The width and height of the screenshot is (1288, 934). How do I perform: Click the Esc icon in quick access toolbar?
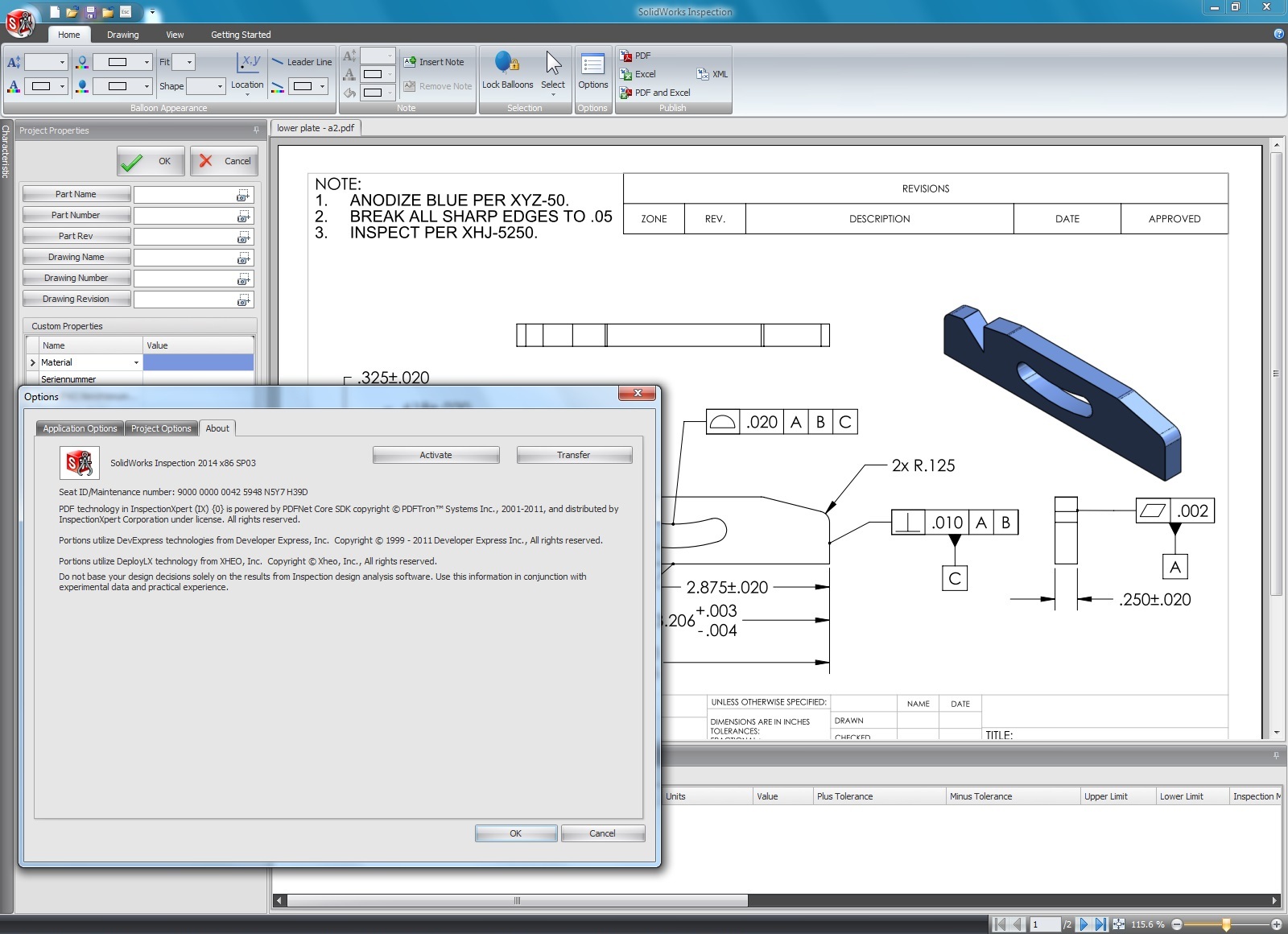(126, 12)
